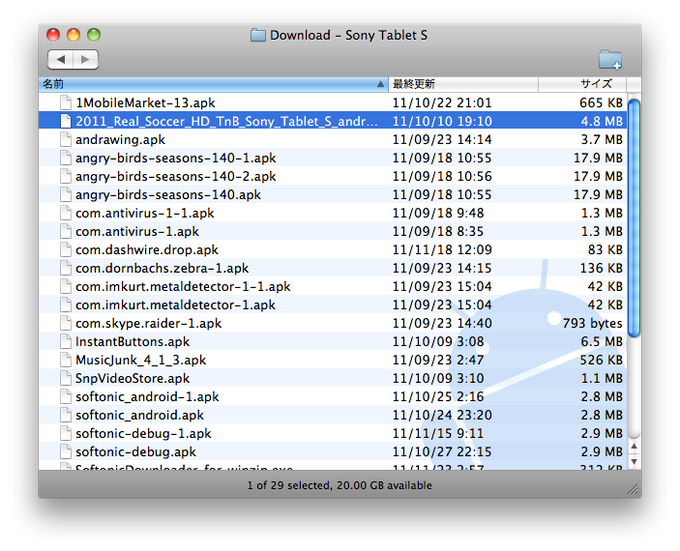The height and width of the screenshot is (551, 680).
Task: Click the yellow minimize window button
Action: 73,35
